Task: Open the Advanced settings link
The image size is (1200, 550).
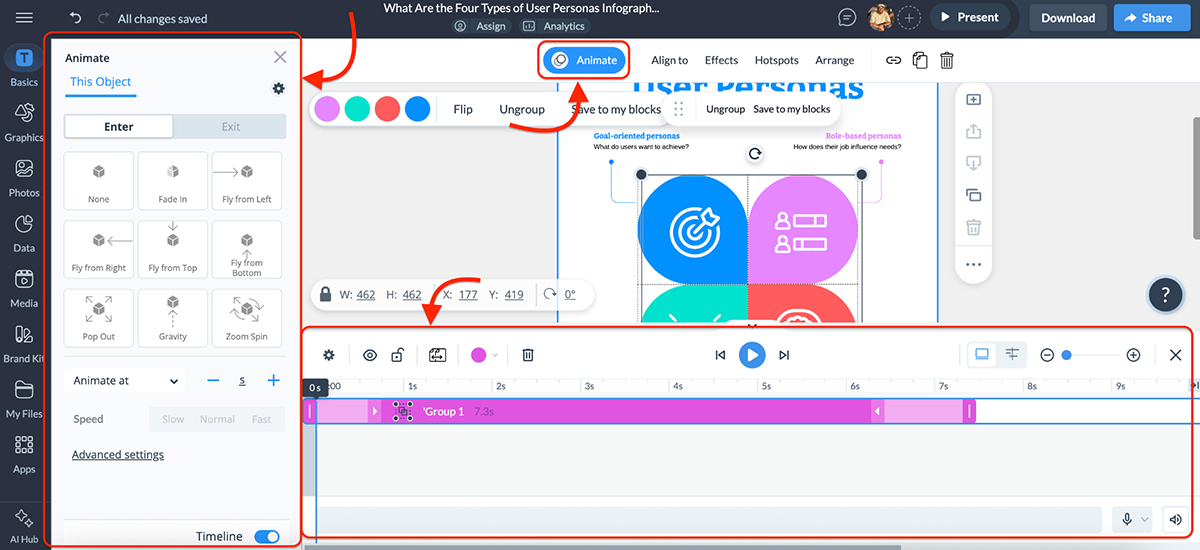Action: click(118, 455)
